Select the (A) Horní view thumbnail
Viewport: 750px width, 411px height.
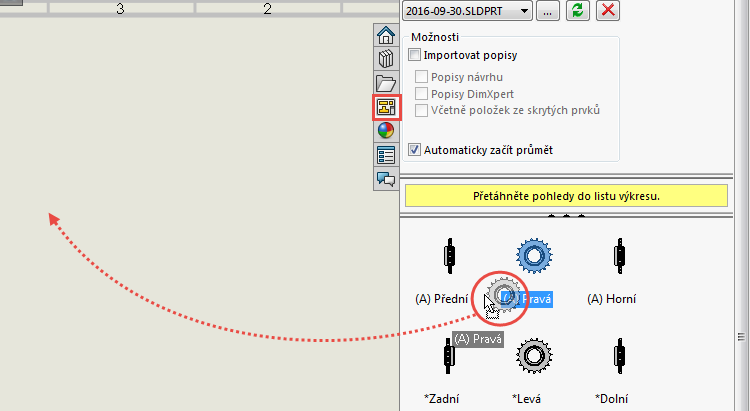(x=619, y=256)
